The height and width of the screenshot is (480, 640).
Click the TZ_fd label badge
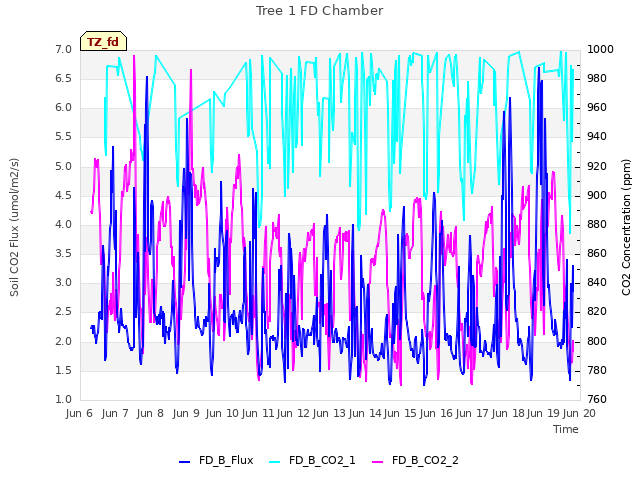point(103,42)
